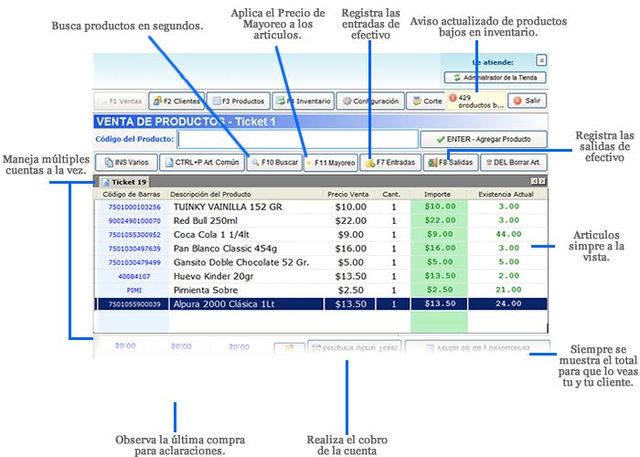Select the Pan Blanco Classic 454g row
The height and width of the screenshot is (457, 640).
tap(321, 248)
